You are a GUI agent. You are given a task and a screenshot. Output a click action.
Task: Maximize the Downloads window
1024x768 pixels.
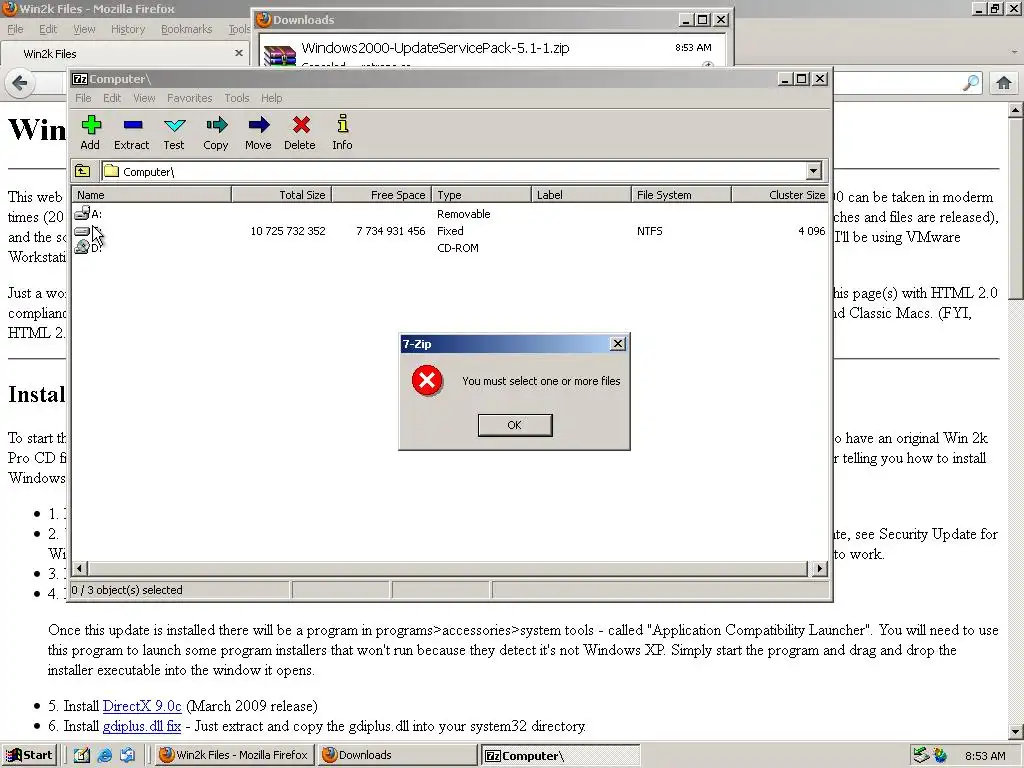tap(703, 20)
